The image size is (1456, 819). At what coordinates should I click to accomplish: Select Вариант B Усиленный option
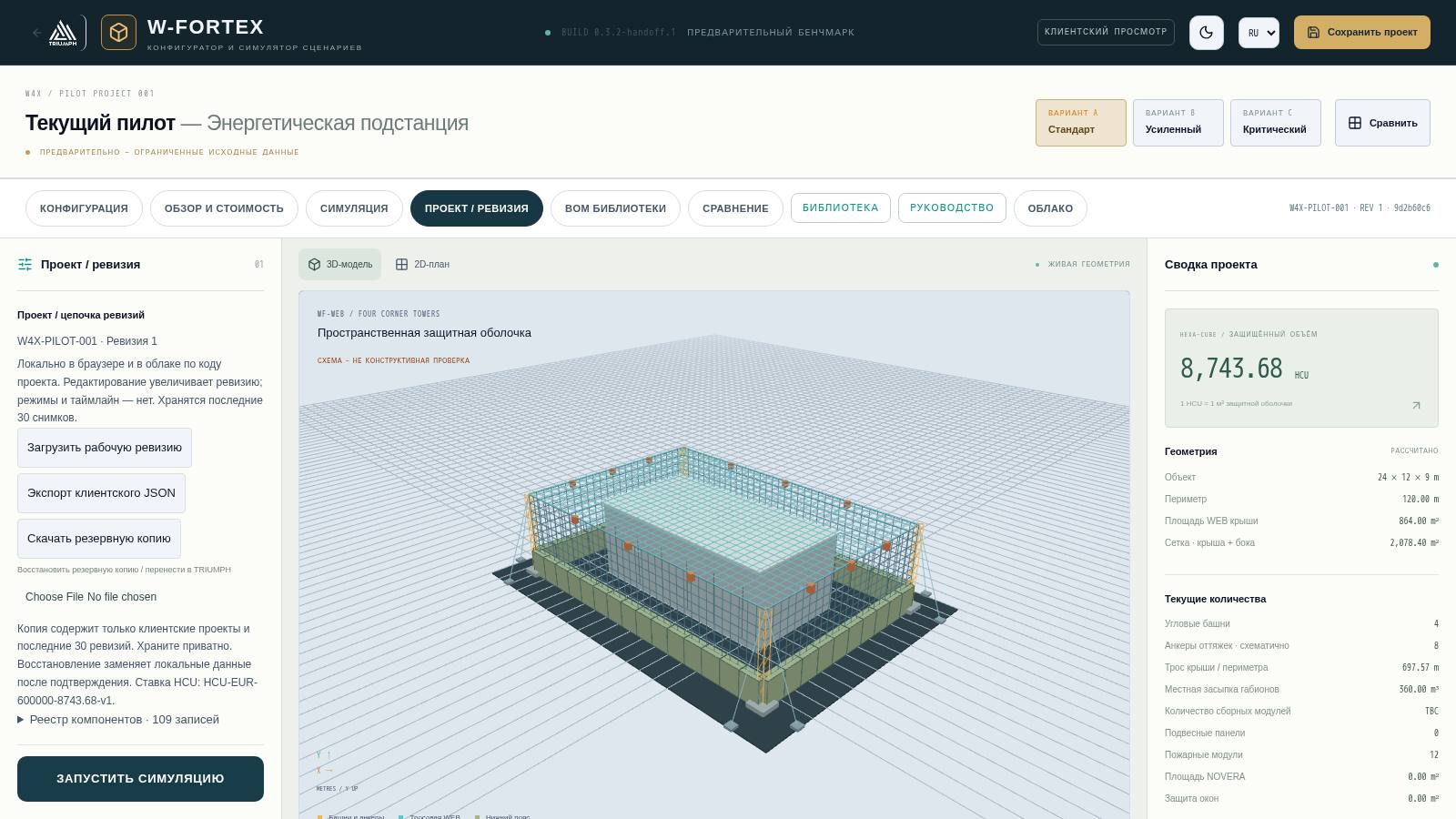pyautogui.click(x=1178, y=123)
